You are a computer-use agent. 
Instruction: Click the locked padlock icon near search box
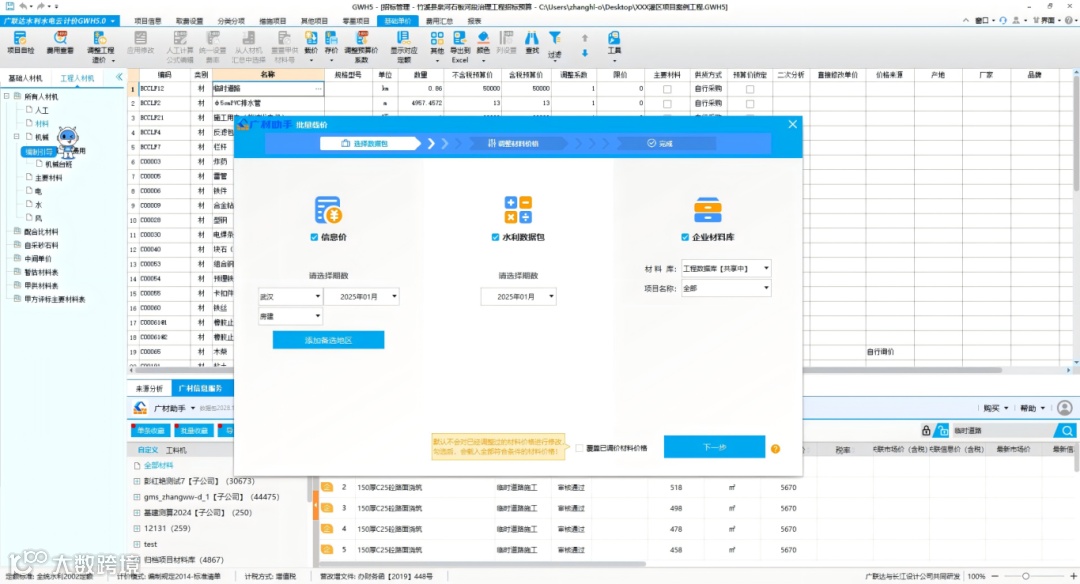[x=926, y=430]
